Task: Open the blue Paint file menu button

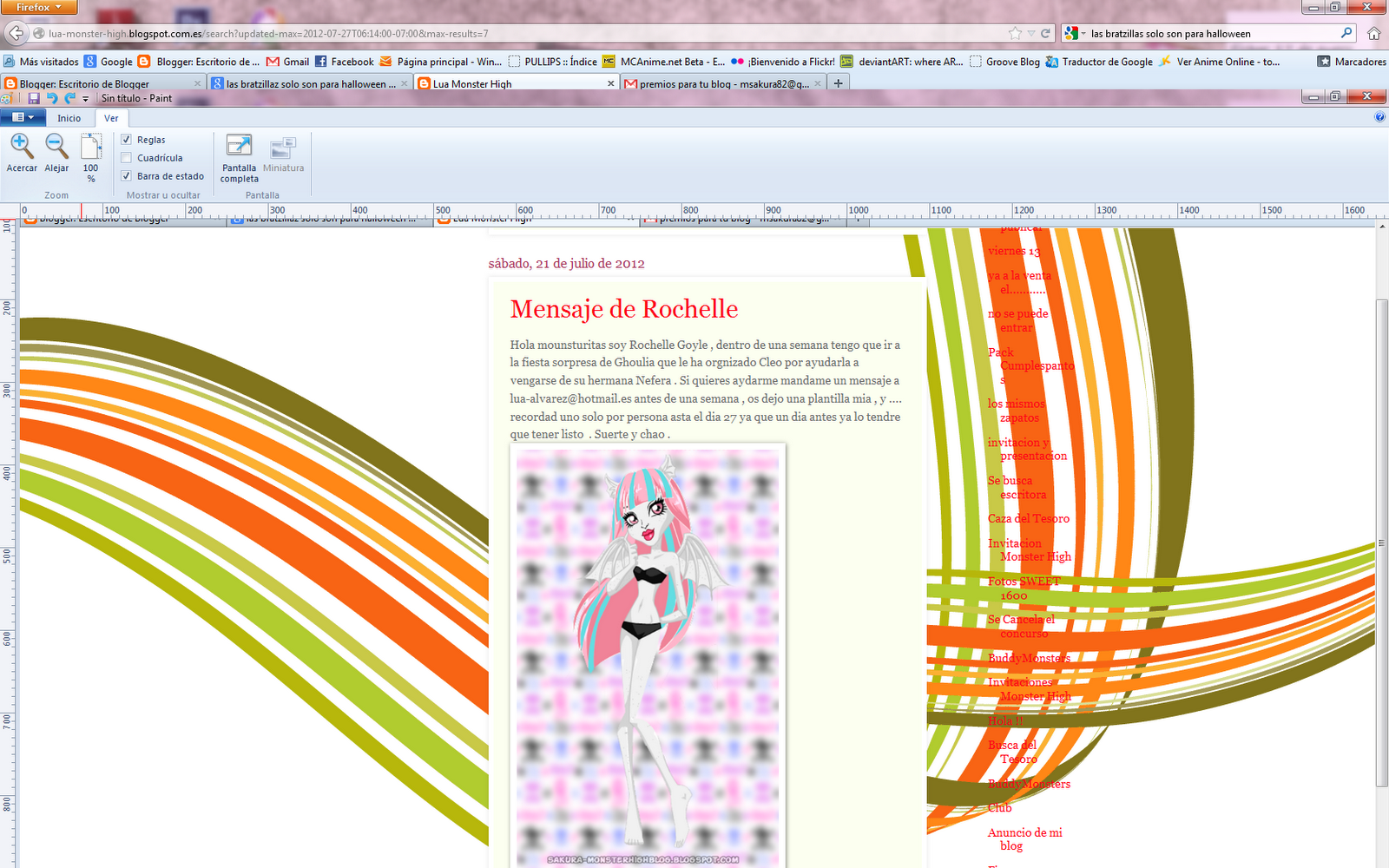Action: (x=23, y=117)
